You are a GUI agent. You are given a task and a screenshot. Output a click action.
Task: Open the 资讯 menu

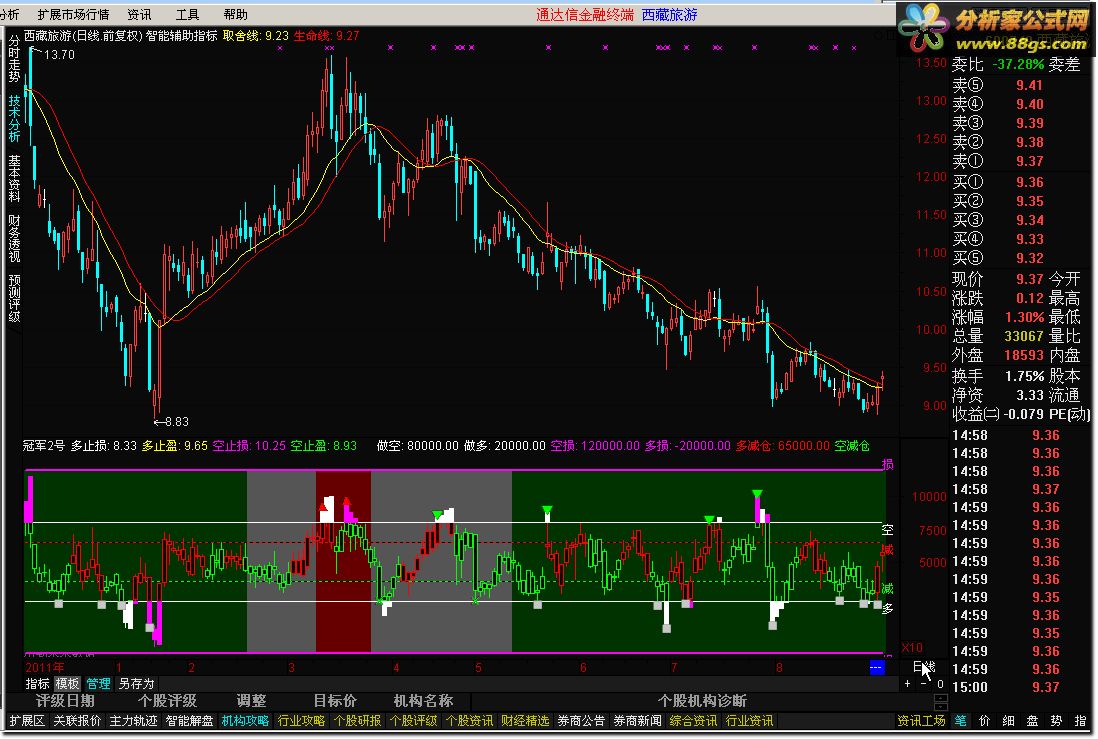coord(139,14)
